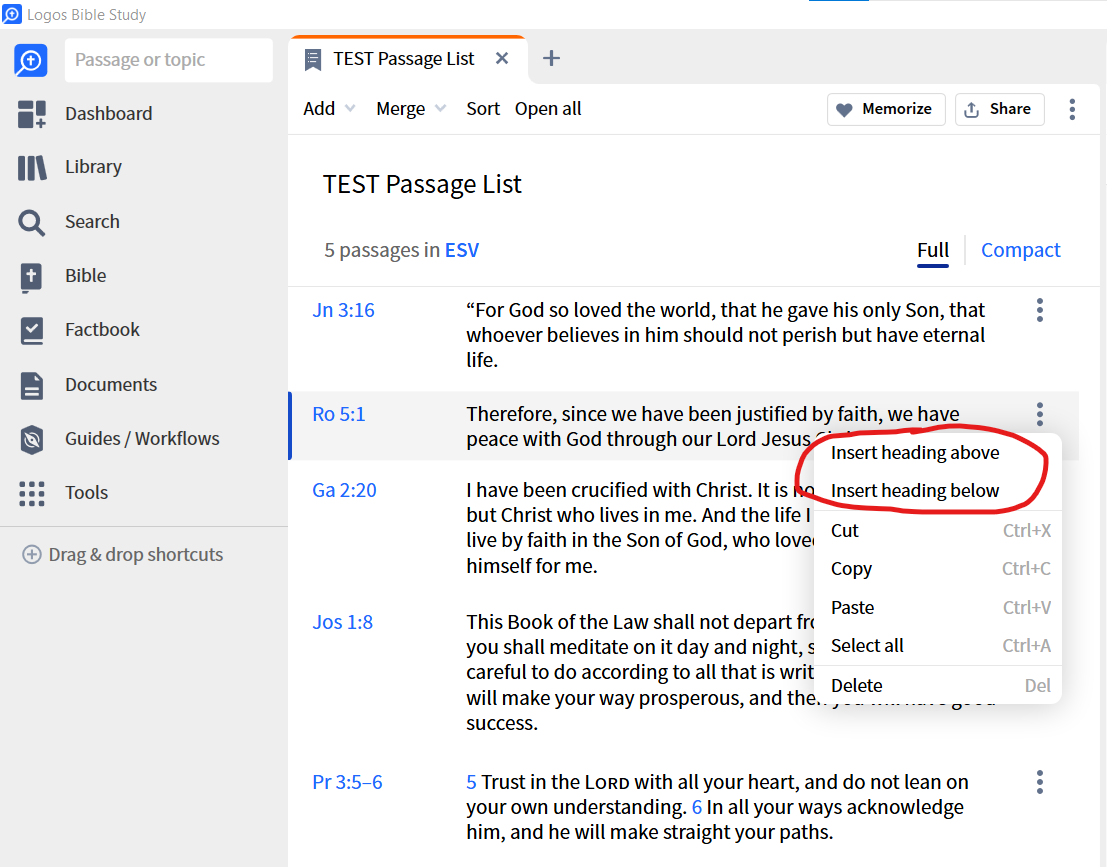Choose Select all from the context menu
The height and width of the screenshot is (867, 1107).
[938, 645]
